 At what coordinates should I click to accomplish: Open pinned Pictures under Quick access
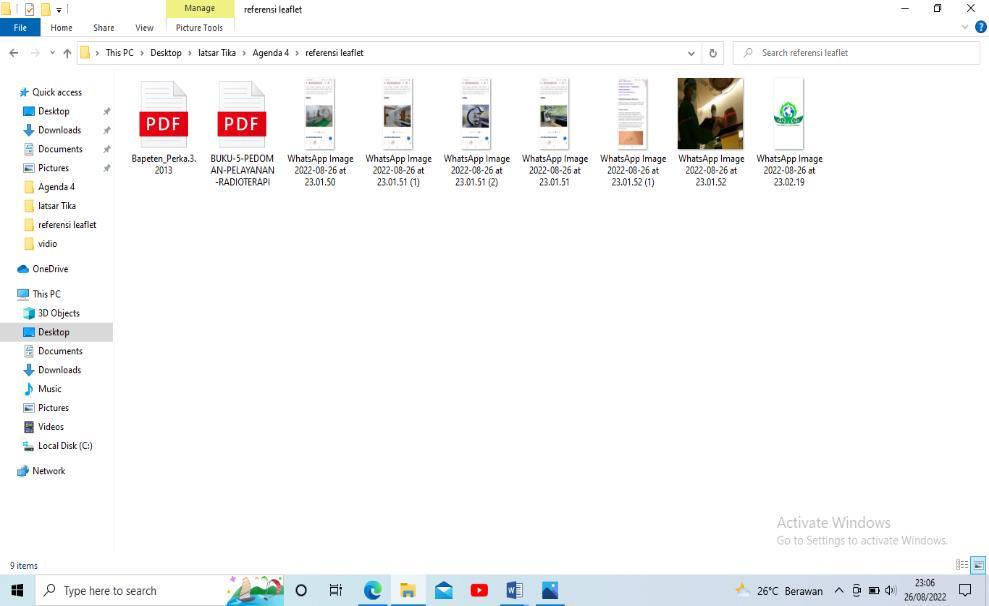[53, 168]
